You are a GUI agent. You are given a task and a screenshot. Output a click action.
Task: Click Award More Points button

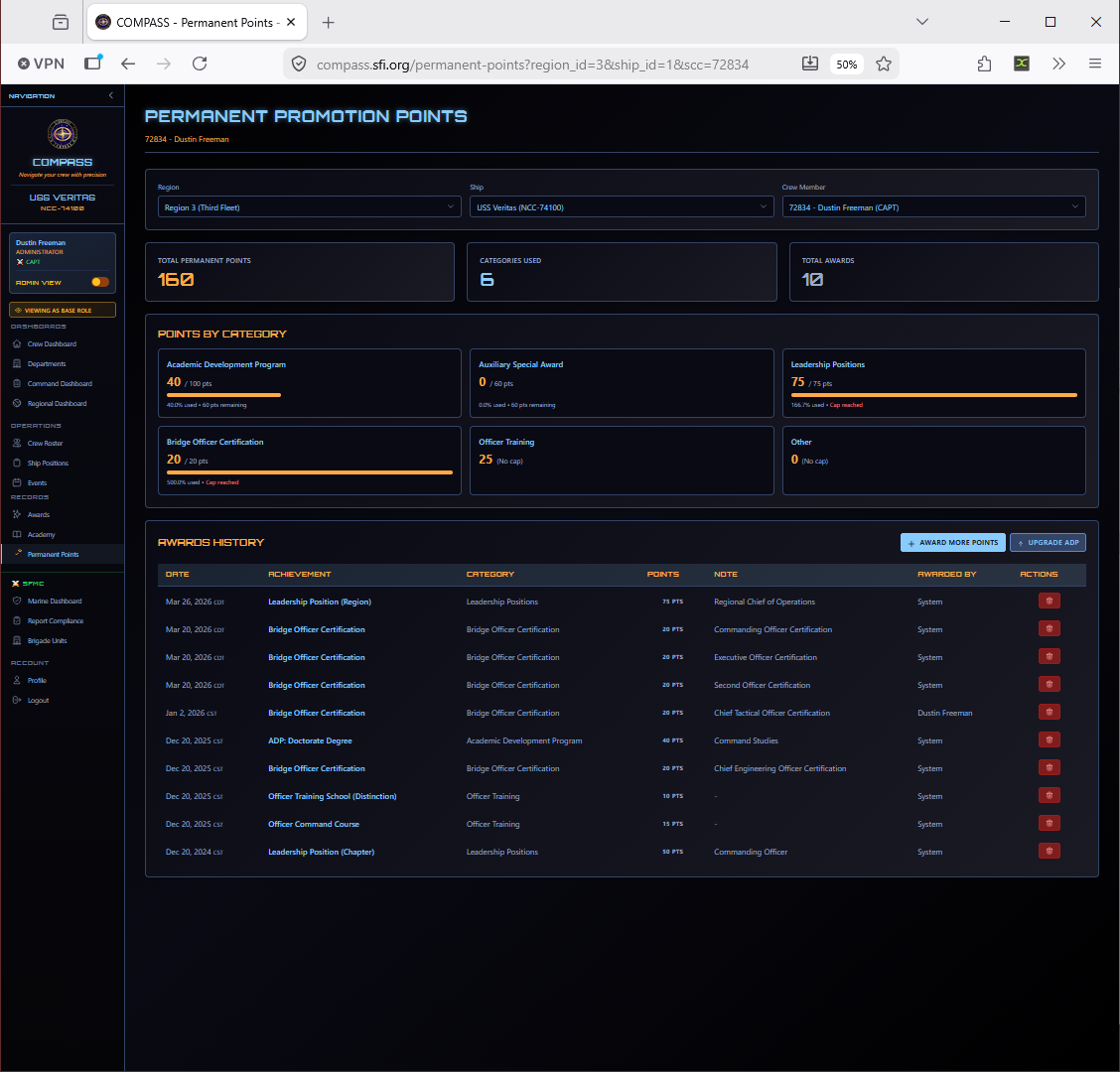click(953, 543)
